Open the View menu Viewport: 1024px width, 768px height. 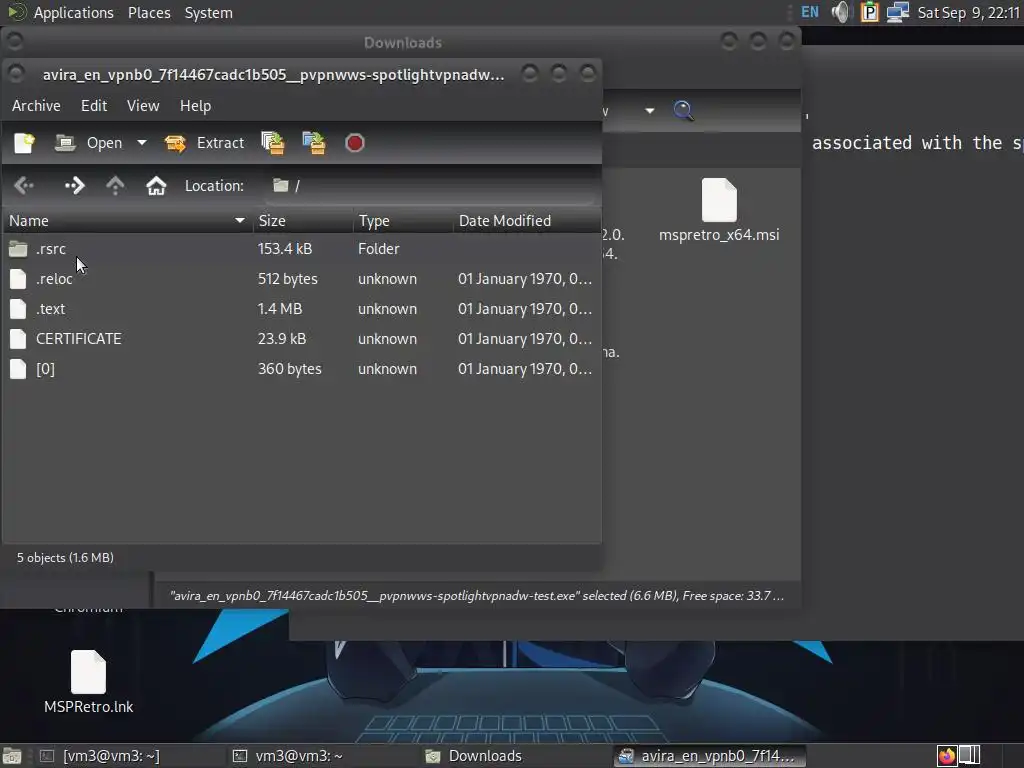coord(143,106)
